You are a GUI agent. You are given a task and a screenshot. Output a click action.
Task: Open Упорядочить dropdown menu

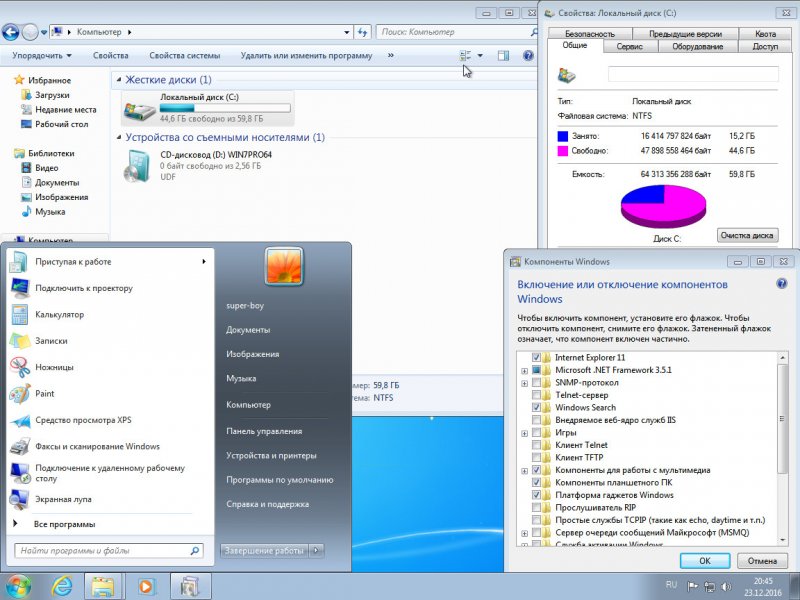[x=42, y=56]
